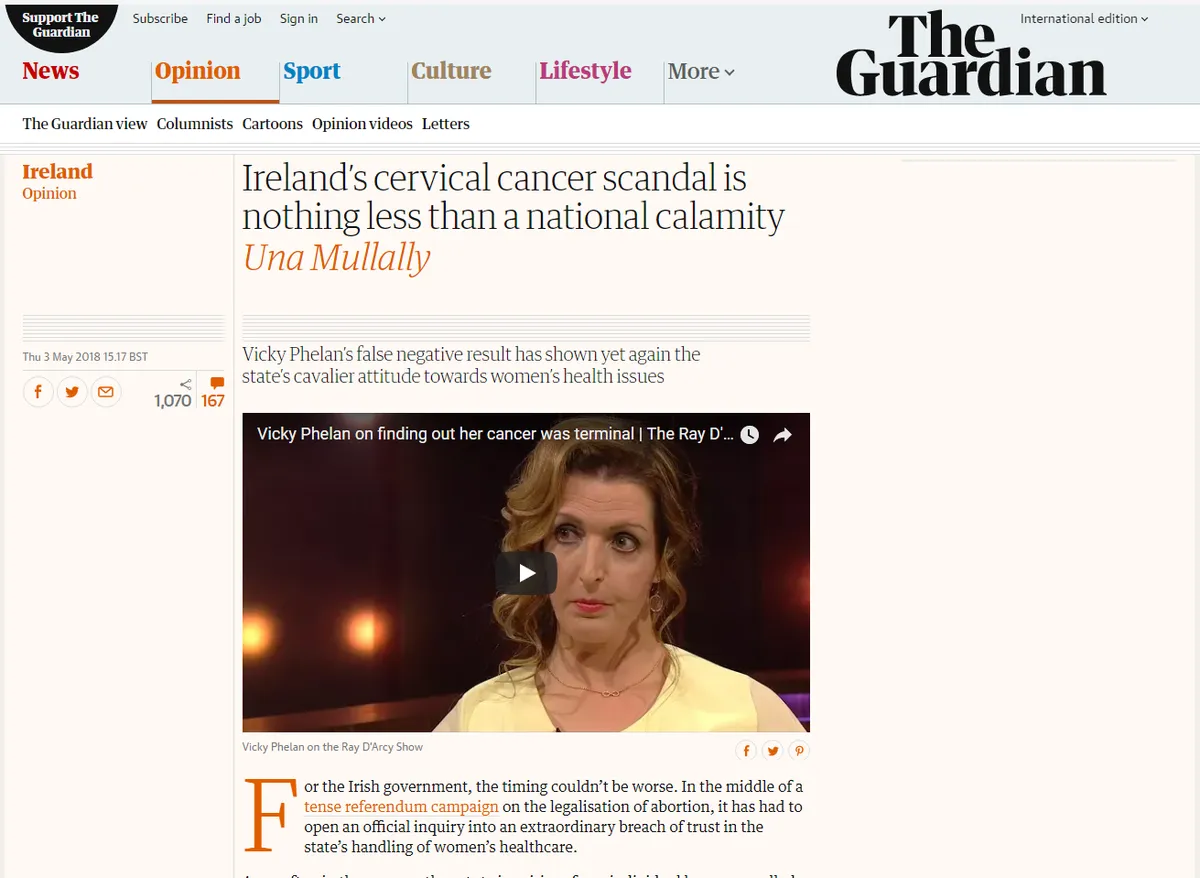Go to the Sport section tab
Viewport: 1200px width, 878px height.
click(312, 71)
